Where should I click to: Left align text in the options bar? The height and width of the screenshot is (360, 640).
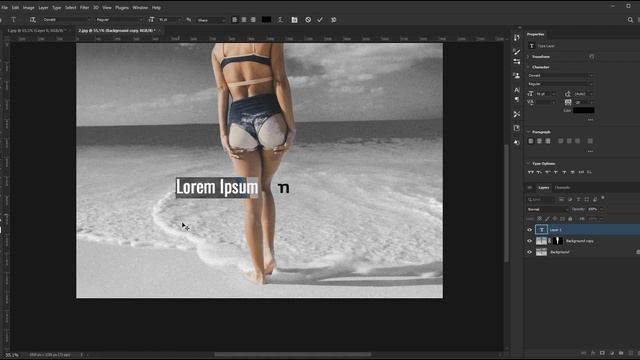tap(235, 20)
